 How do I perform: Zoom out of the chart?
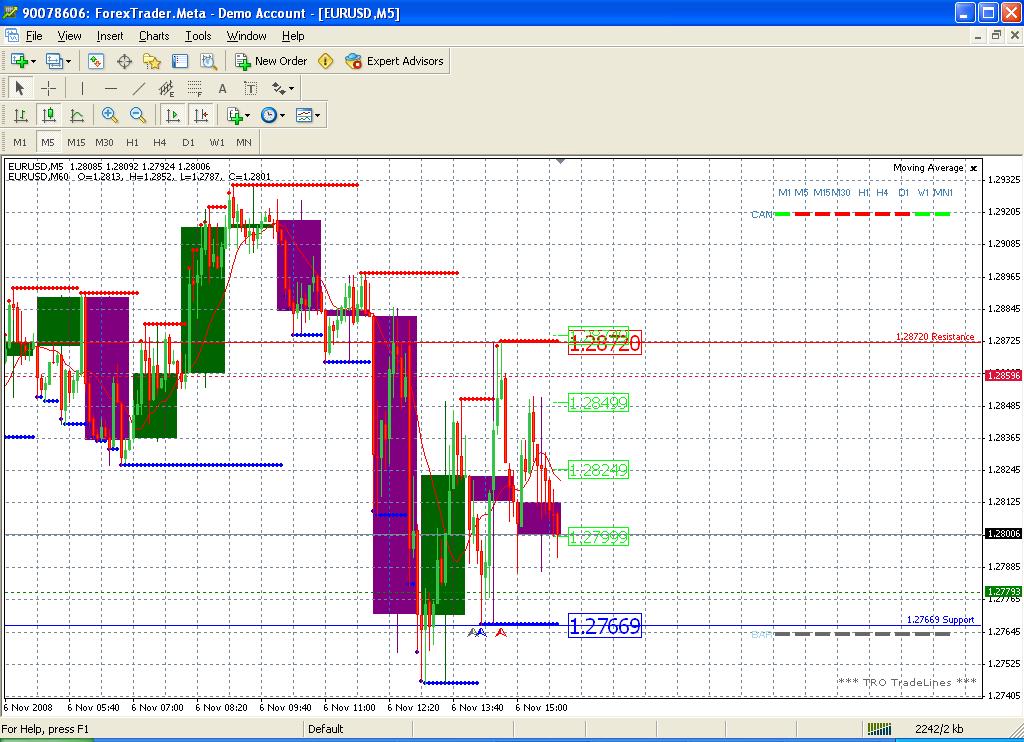(138, 115)
